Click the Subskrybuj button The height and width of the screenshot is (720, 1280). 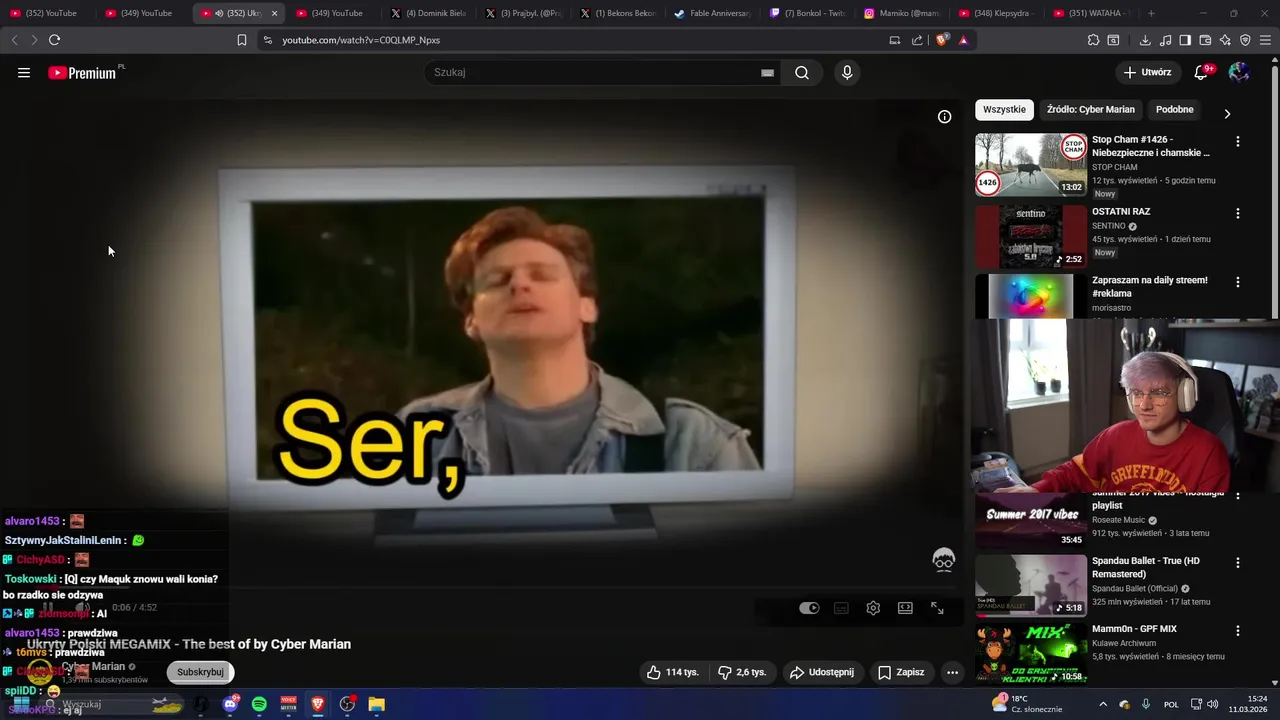tap(200, 672)
